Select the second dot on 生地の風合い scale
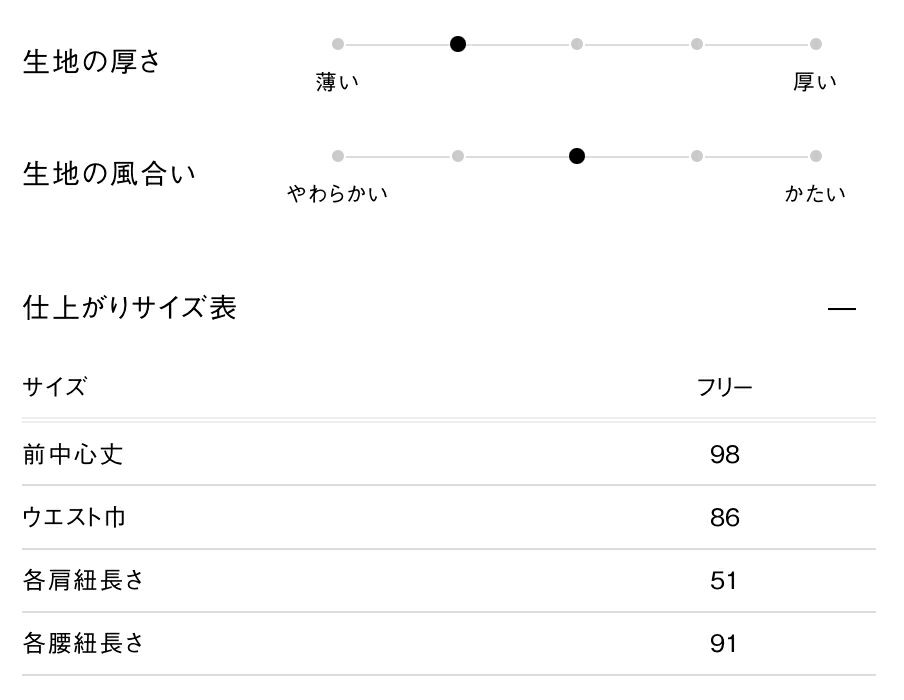The width and height of the screenshot is (904, 700). 458,156
